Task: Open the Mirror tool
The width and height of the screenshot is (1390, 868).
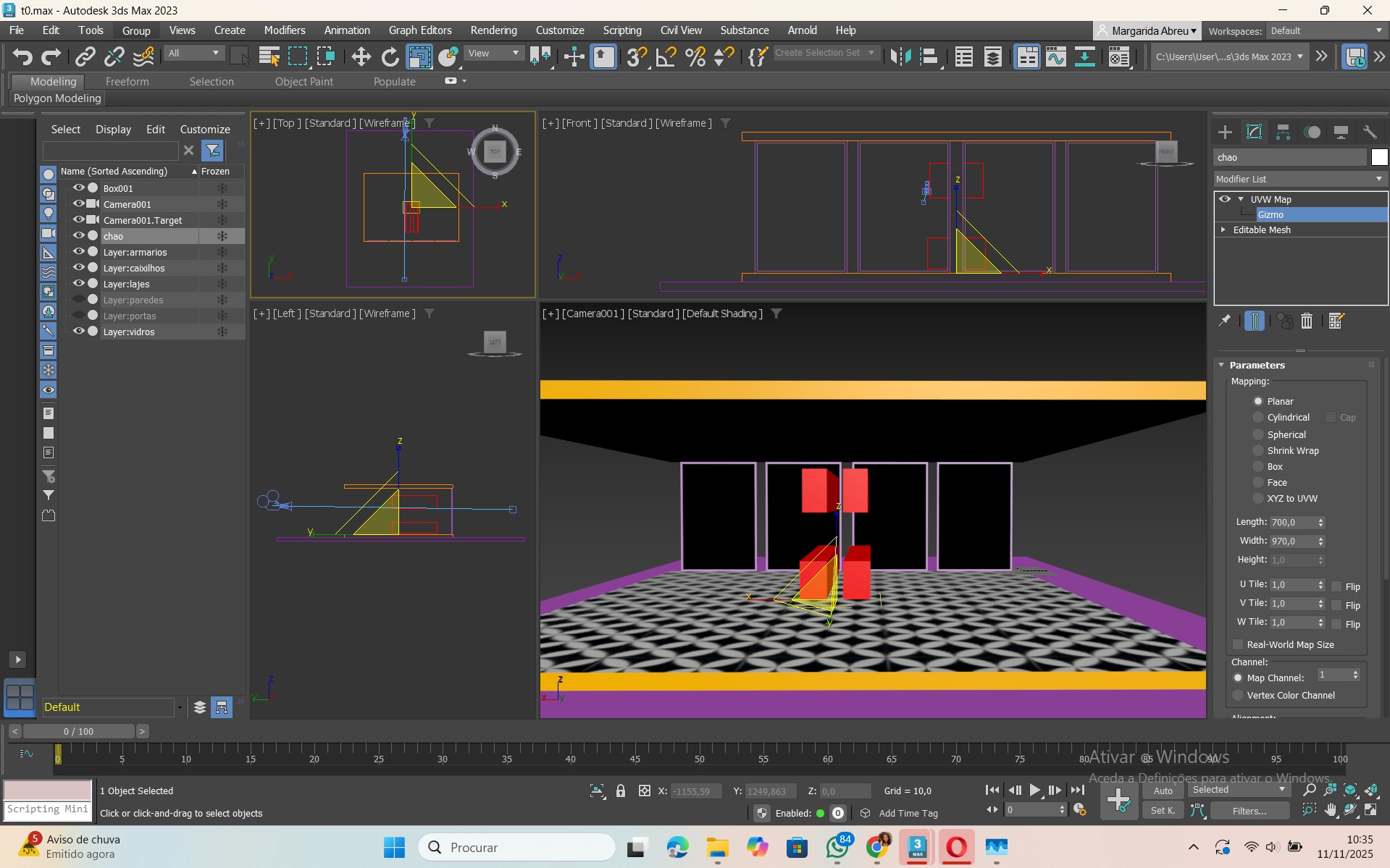Action: [x=900, y=56]
